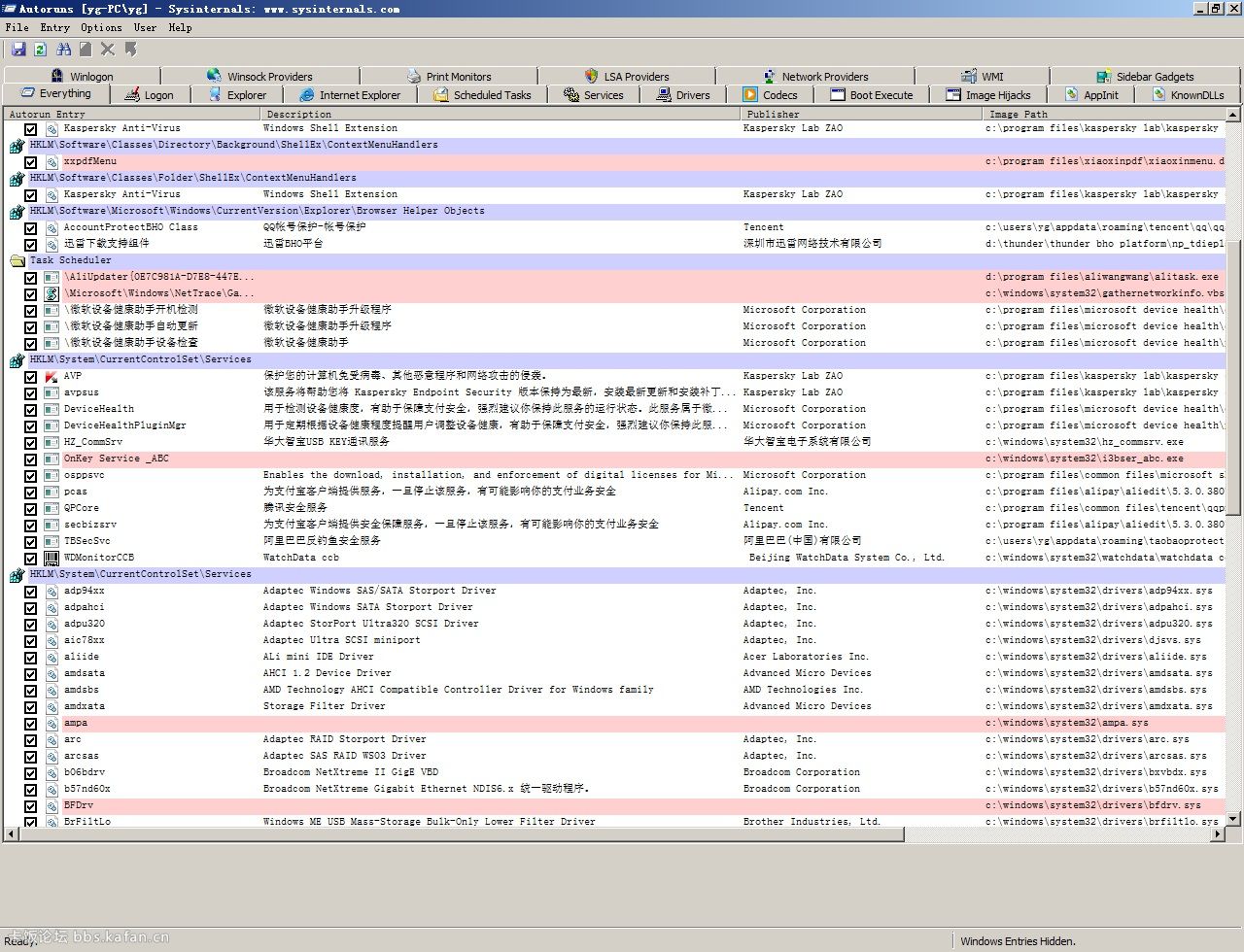Click the icon next to osppsvc
Viewport: 1244px width, 952px height.
(52, 475)
